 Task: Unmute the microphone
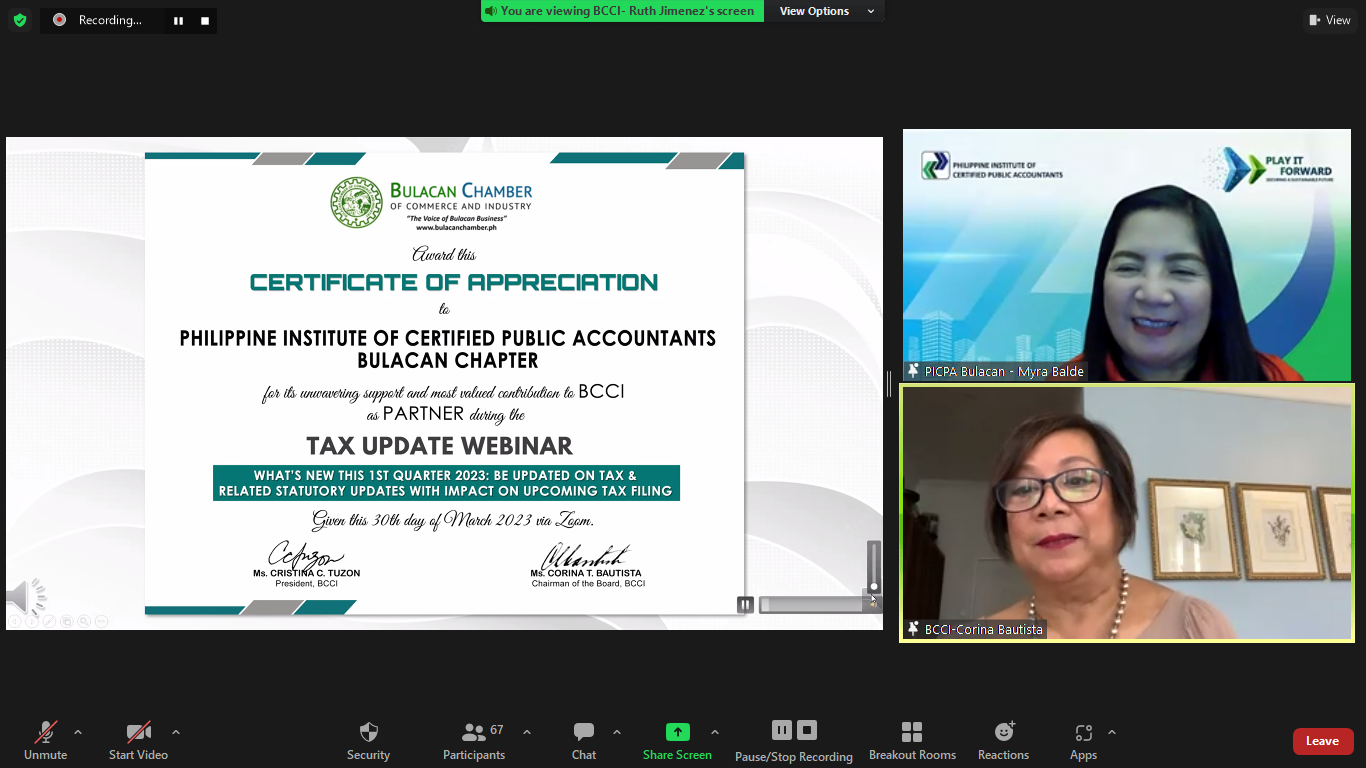[46, 741]
